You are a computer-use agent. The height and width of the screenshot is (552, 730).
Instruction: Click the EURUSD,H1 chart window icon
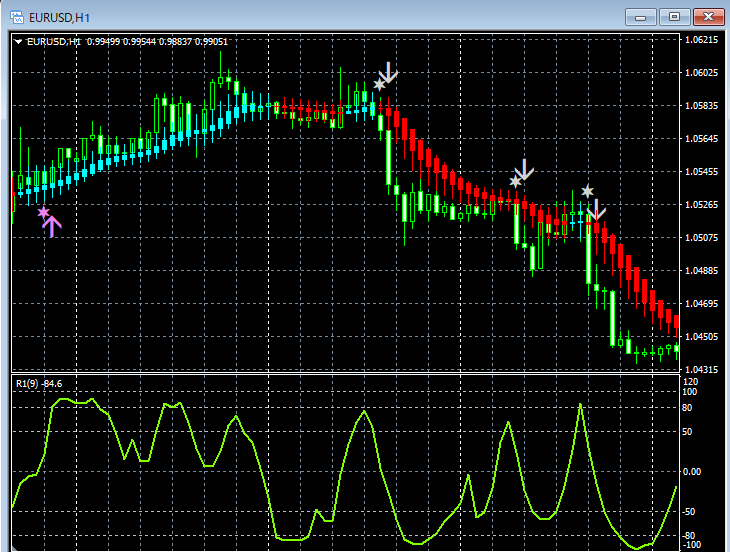[x=17, y=18]
